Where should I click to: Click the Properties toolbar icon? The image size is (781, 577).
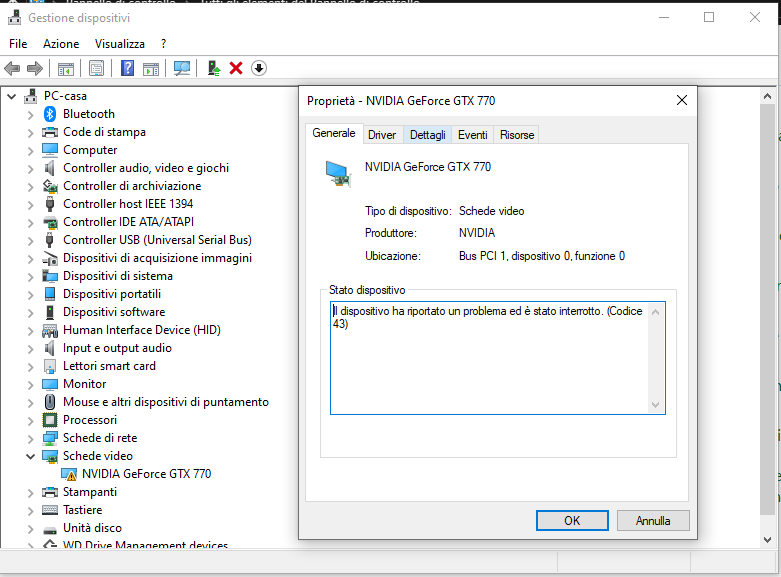(x=97, y=68)
